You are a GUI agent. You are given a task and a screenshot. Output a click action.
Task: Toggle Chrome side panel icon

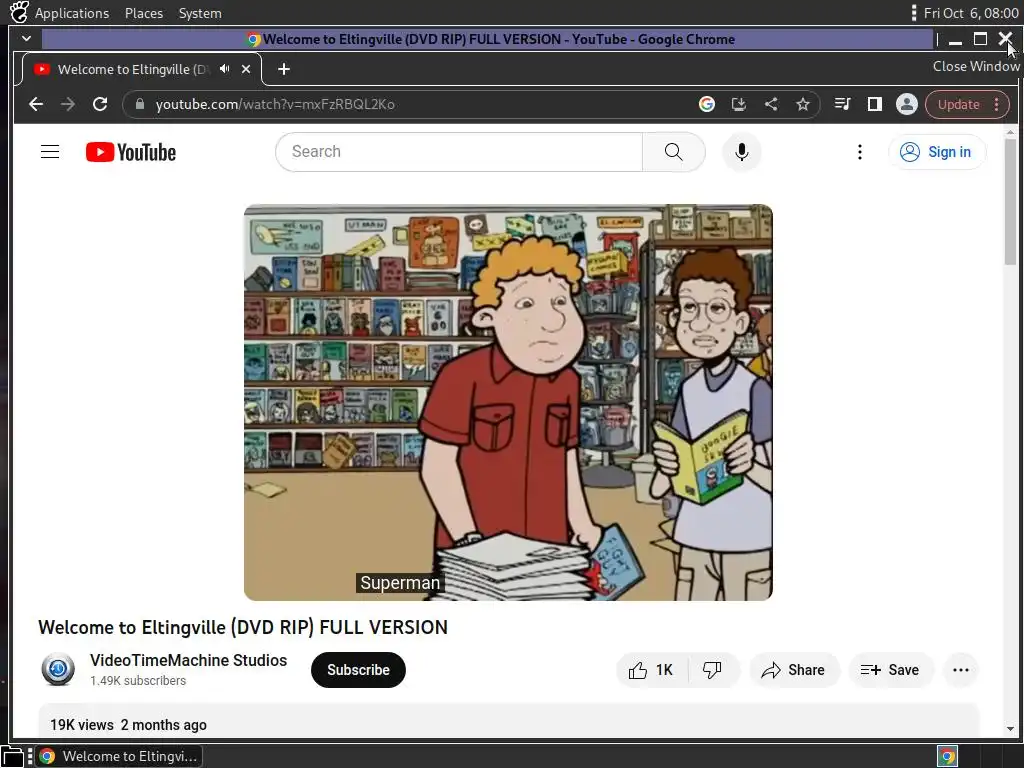click(874, 104)
